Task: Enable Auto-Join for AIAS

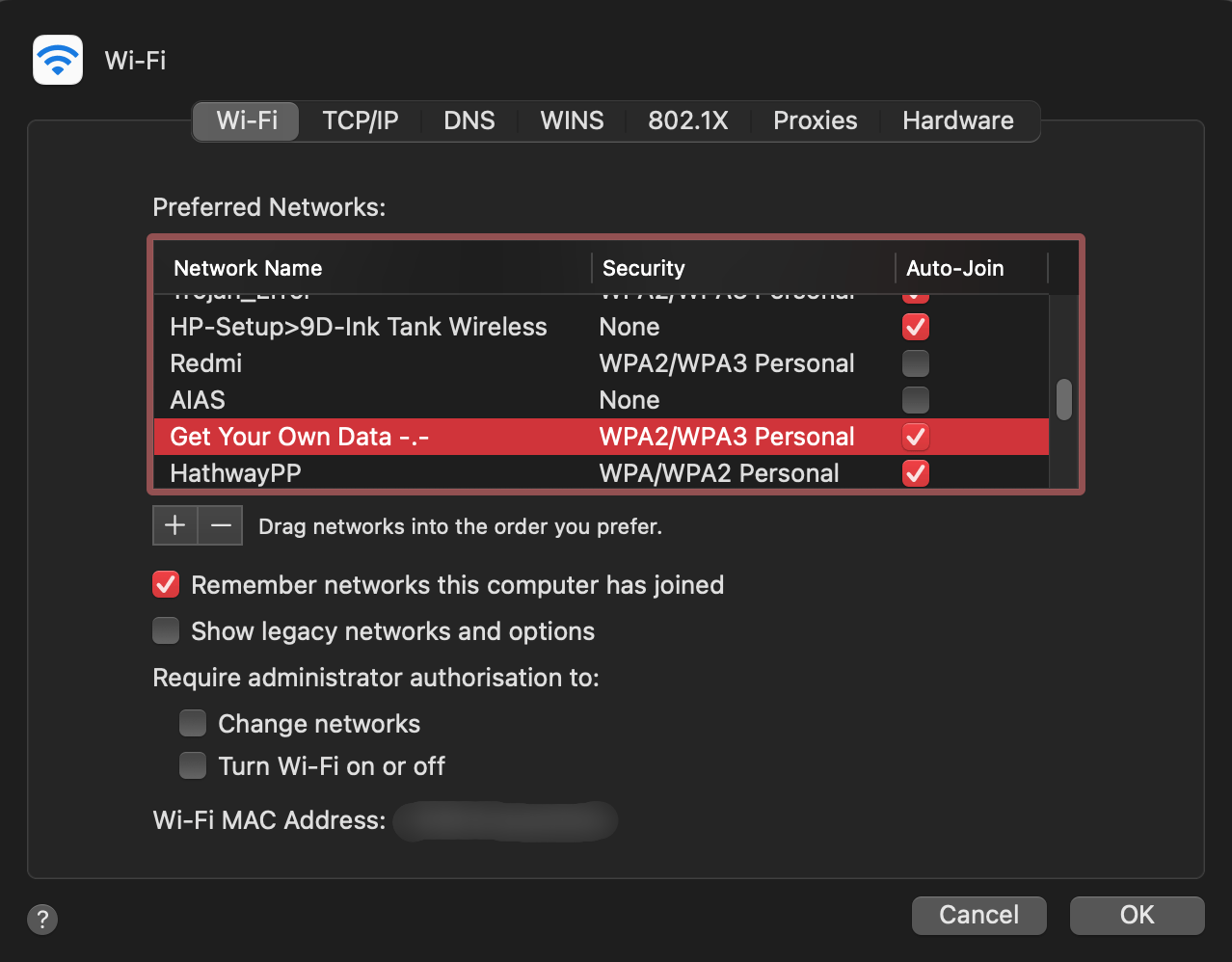Action: pos(915,400)
